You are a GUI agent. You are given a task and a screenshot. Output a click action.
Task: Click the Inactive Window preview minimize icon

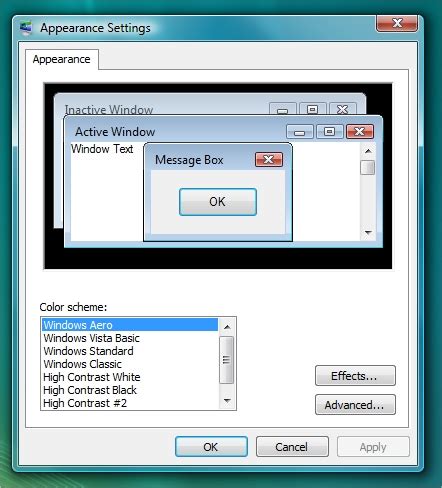[x=282, y=109]
